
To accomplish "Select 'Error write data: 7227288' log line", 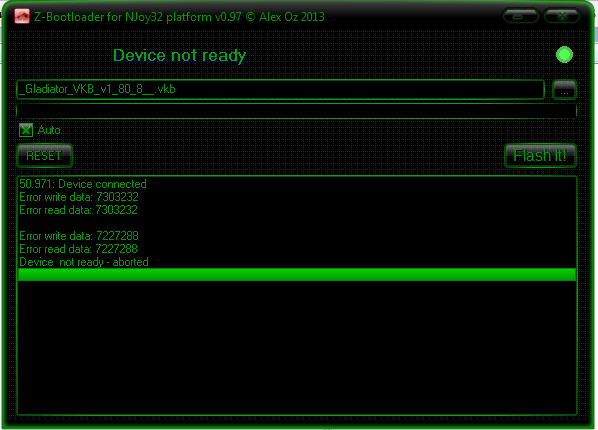I will [x=79, y=236].
